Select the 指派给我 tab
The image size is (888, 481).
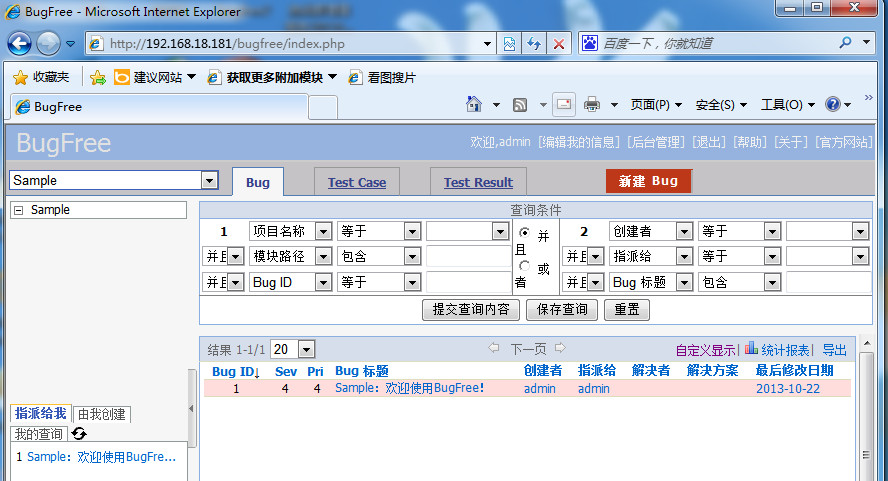(x=41, y=414)
